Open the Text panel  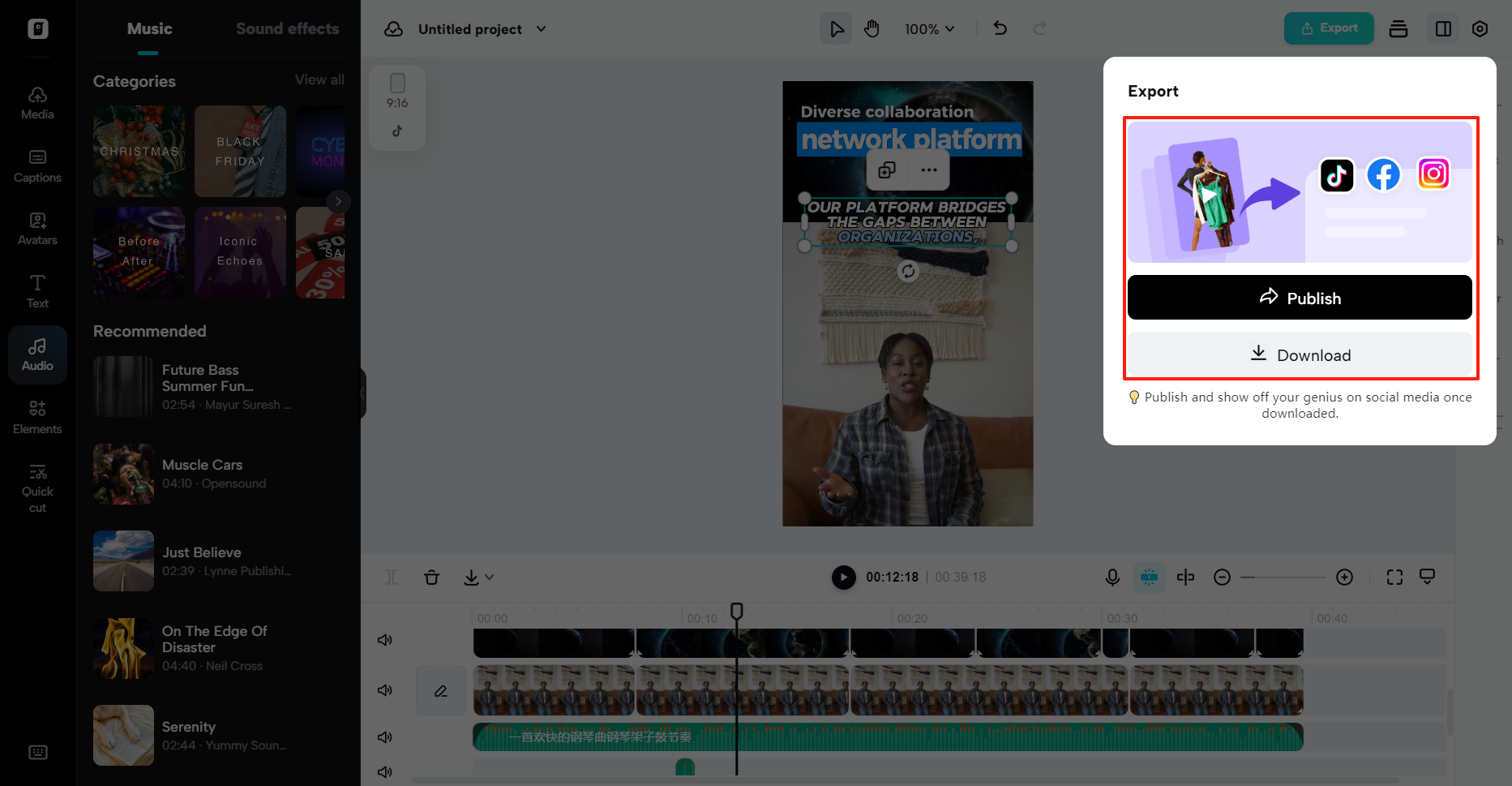[x=36, y=290]
